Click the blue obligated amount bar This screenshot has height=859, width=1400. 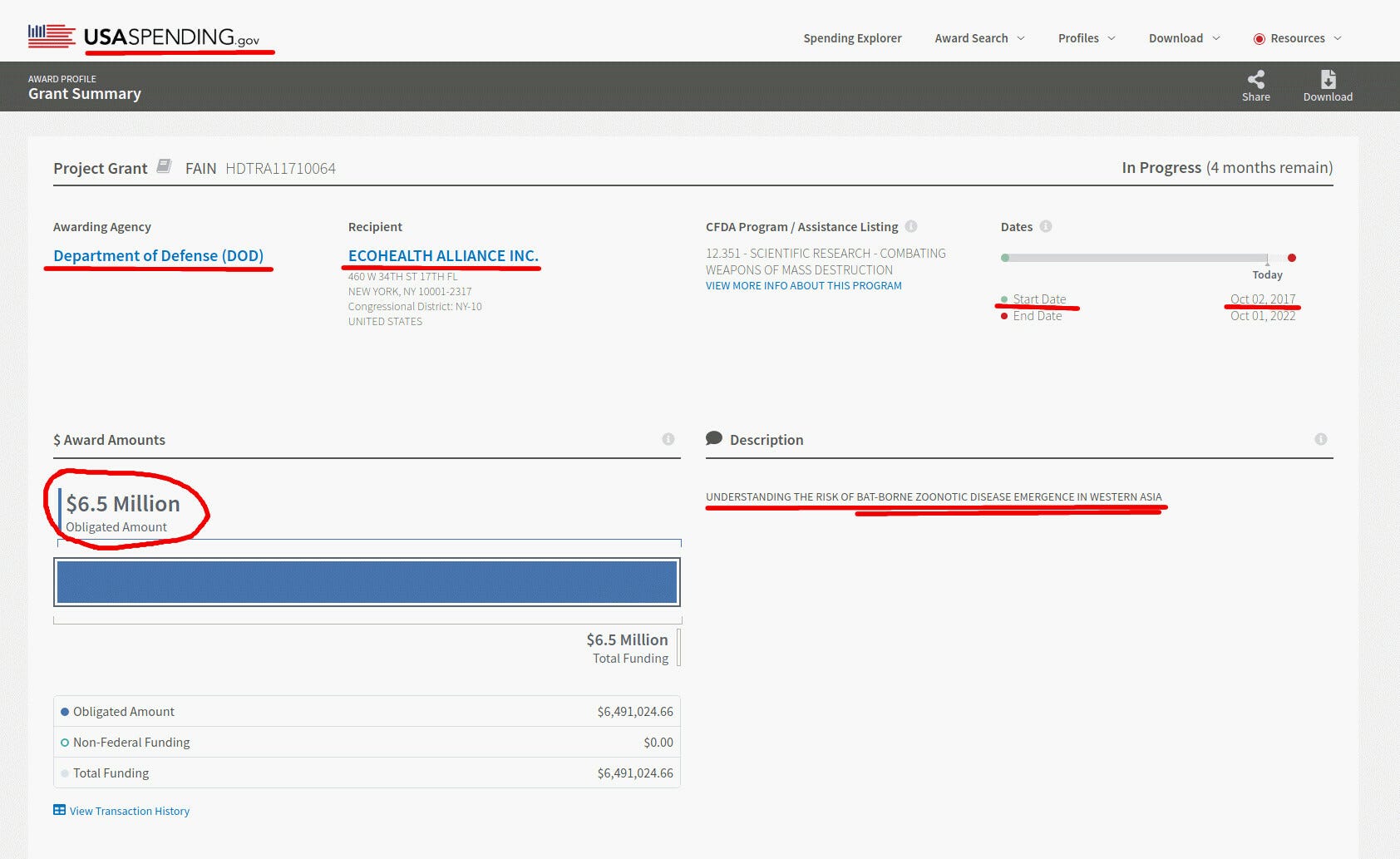coord(367,582)
